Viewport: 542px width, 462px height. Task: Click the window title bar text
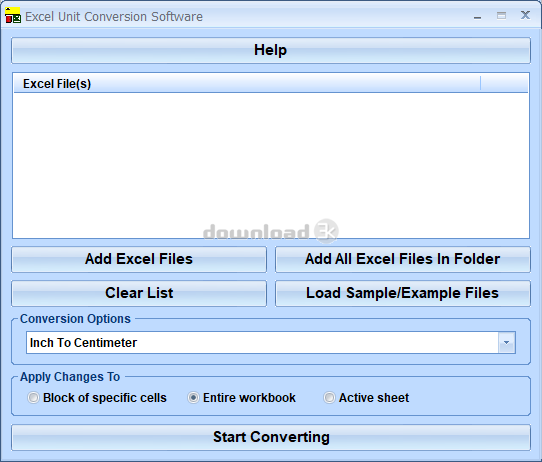[114, 17]
